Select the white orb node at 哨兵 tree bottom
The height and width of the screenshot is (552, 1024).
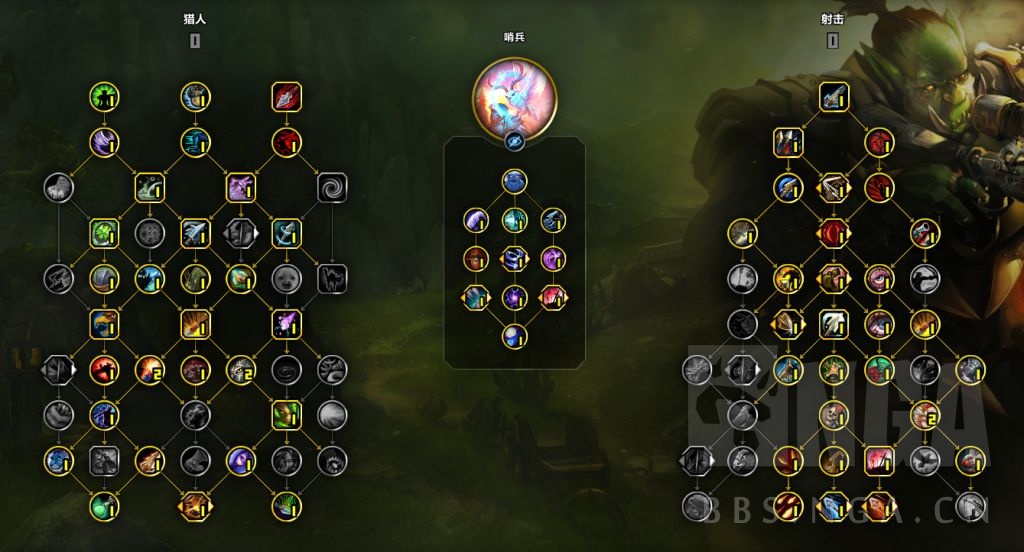[514, 336]
